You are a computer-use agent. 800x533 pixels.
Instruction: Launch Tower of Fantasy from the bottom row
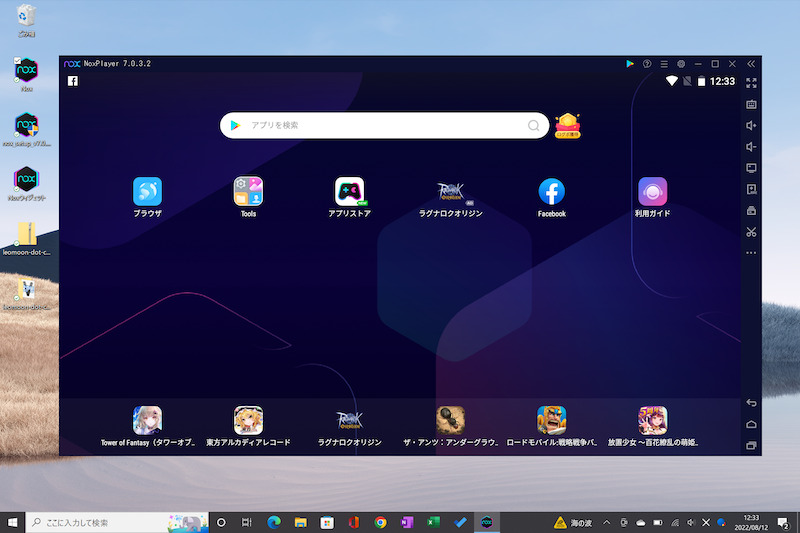147,419
